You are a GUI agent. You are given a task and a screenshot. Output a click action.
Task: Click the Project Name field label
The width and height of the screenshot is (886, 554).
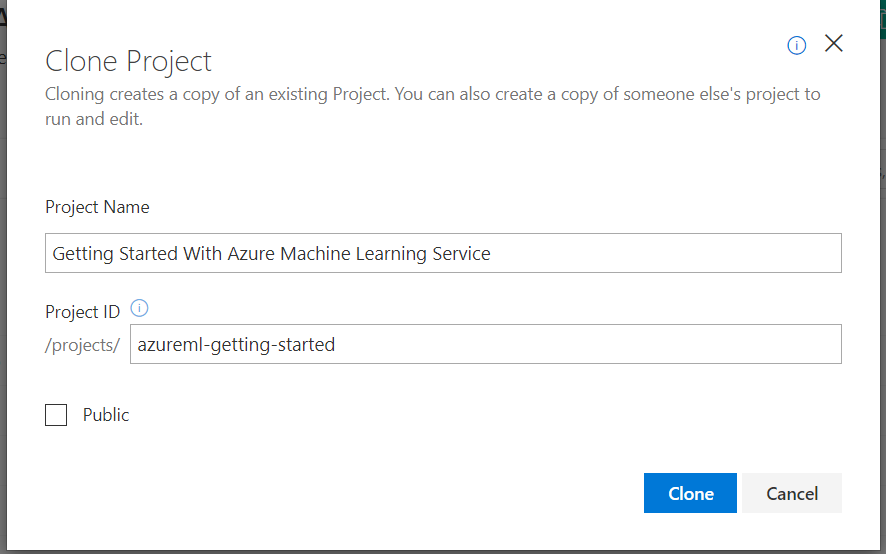(97, 208)
